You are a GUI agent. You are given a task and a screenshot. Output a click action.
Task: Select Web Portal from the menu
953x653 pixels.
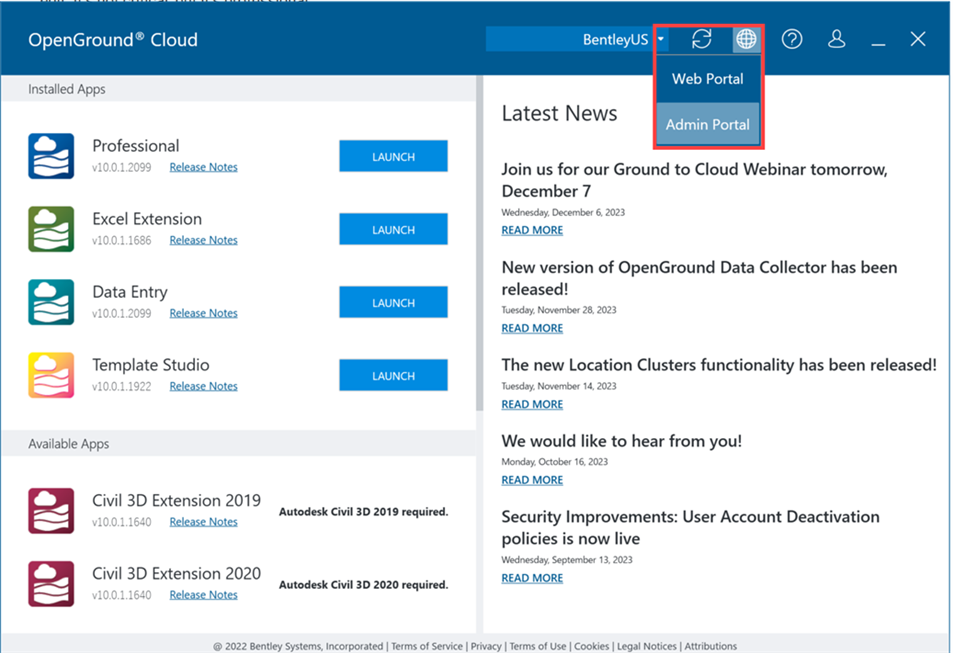coord(707,79)
